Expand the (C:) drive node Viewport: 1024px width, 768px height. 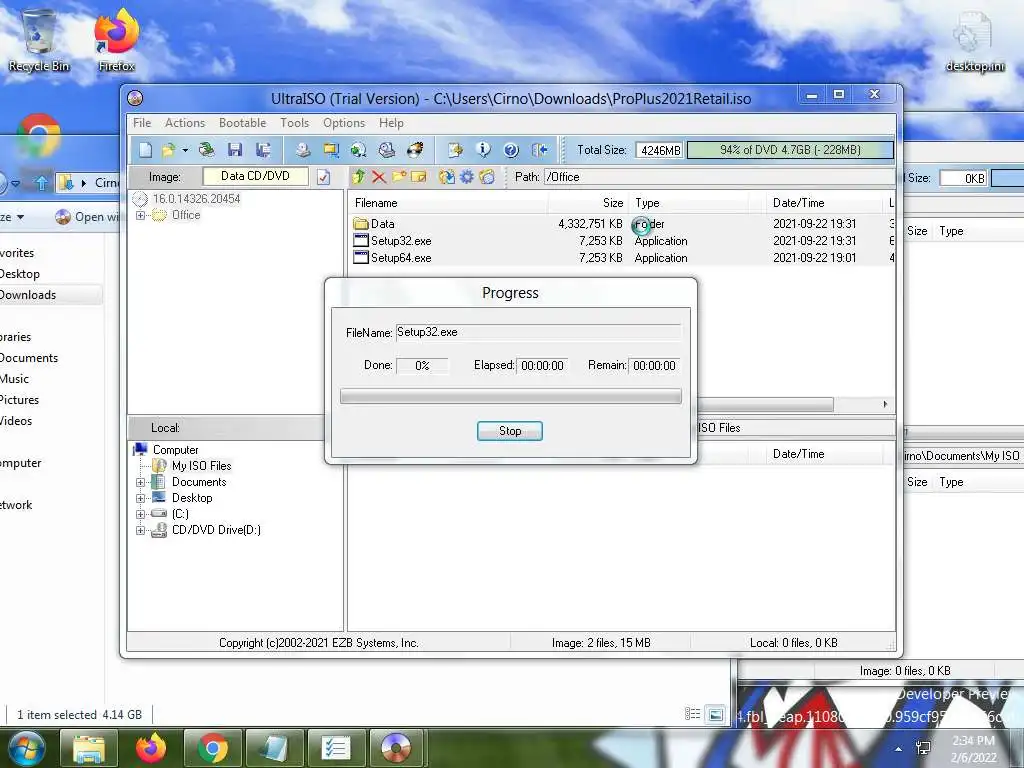(140, 515)
